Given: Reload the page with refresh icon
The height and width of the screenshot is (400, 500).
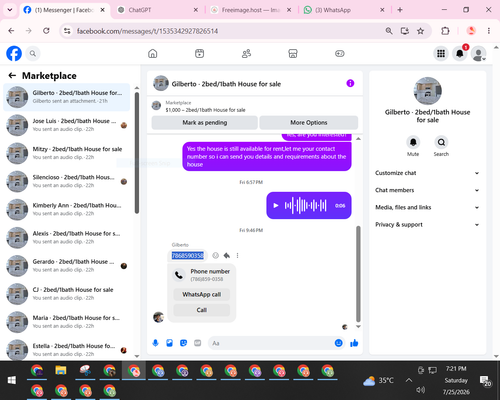Looking at the screenshot, I should pyautogui.click(x=46, y=31).
